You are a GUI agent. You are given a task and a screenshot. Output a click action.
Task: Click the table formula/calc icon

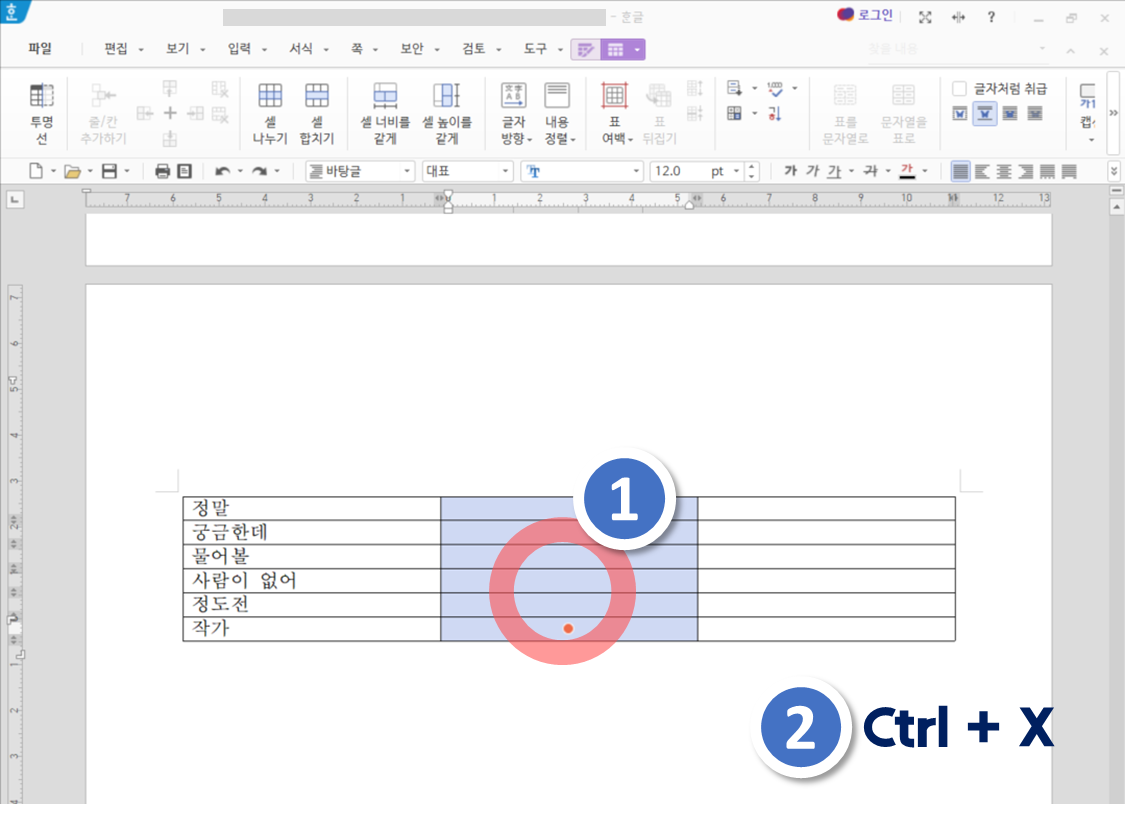pos(734,88)
